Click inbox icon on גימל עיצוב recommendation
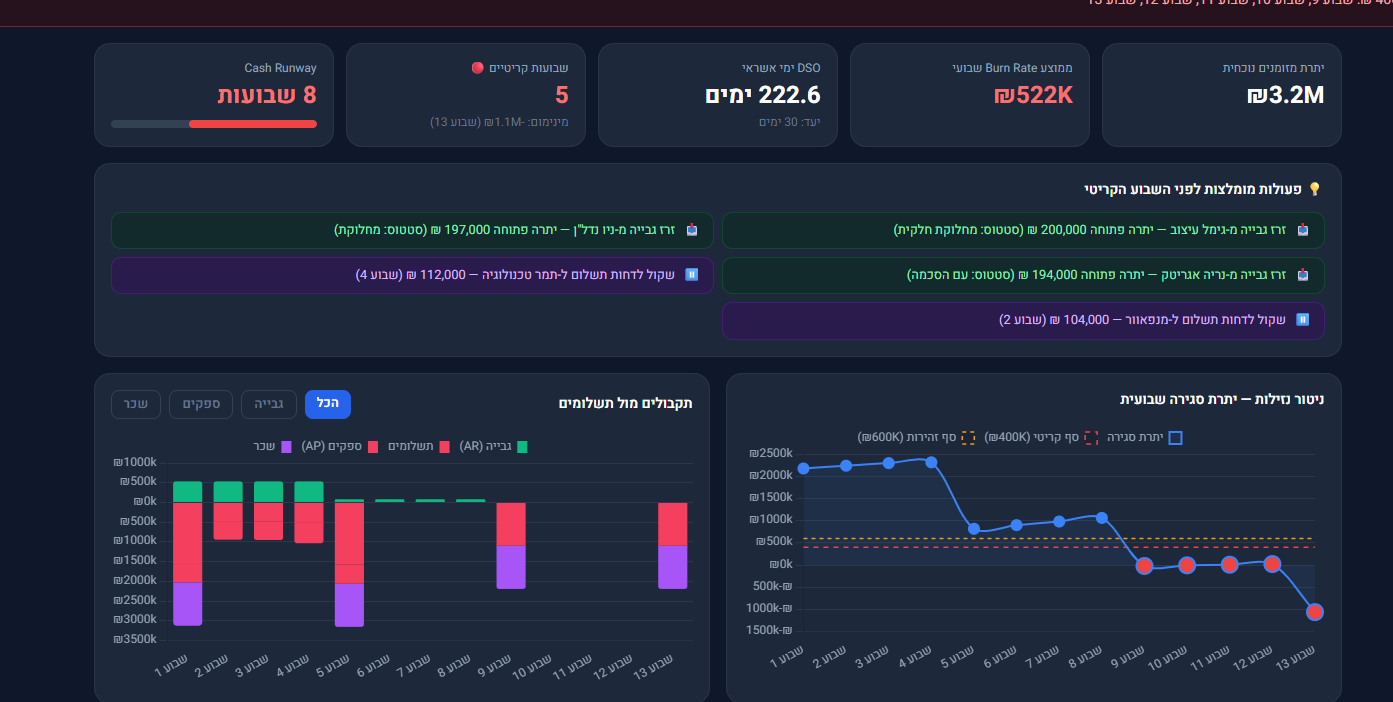 point(1302,230)
